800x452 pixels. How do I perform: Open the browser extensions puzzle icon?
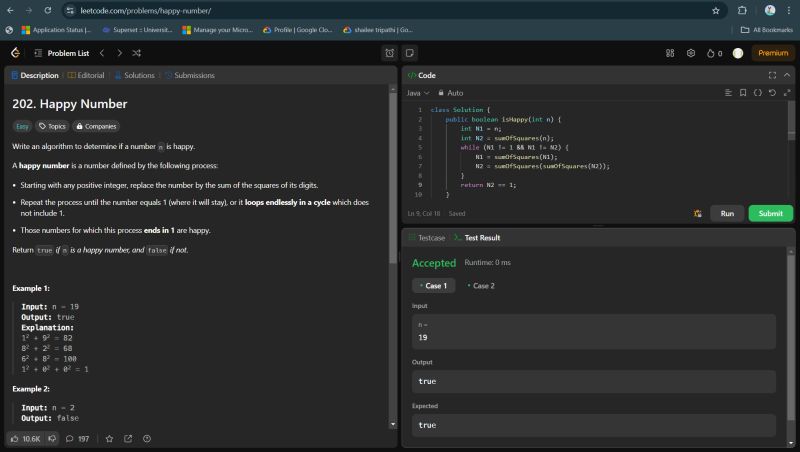(x=742, y=10)
